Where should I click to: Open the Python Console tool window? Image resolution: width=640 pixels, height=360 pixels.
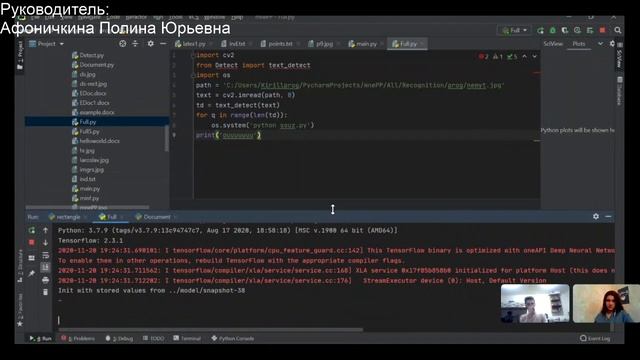[233, 338]
